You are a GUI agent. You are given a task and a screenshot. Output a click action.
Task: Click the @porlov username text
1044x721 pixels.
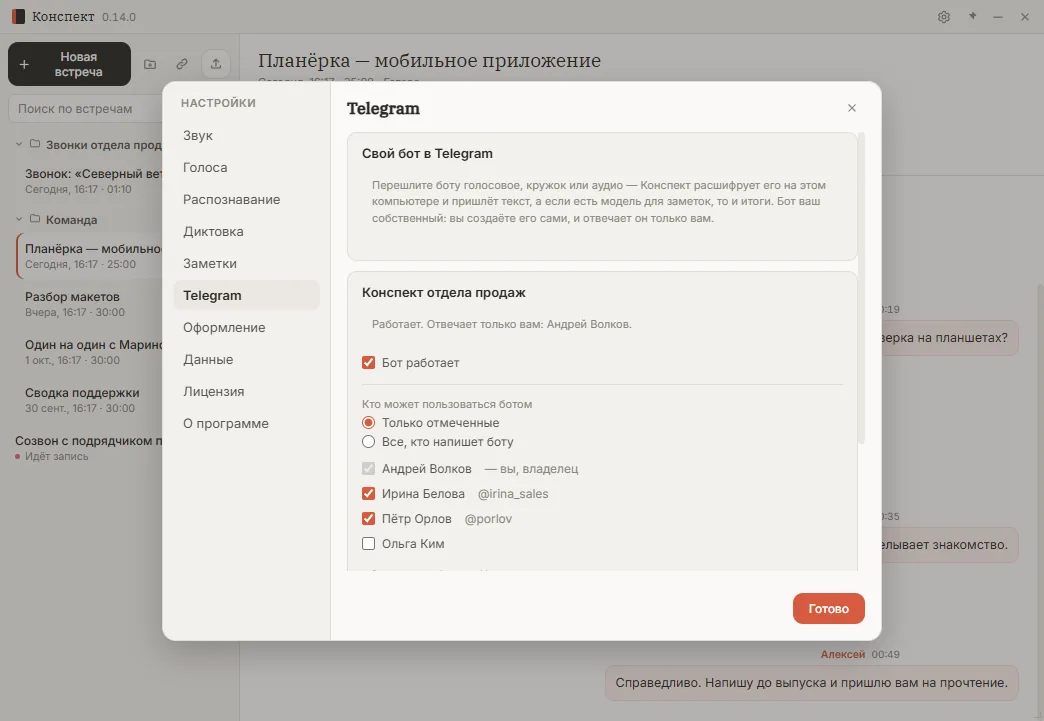click(x=488, y=519)
